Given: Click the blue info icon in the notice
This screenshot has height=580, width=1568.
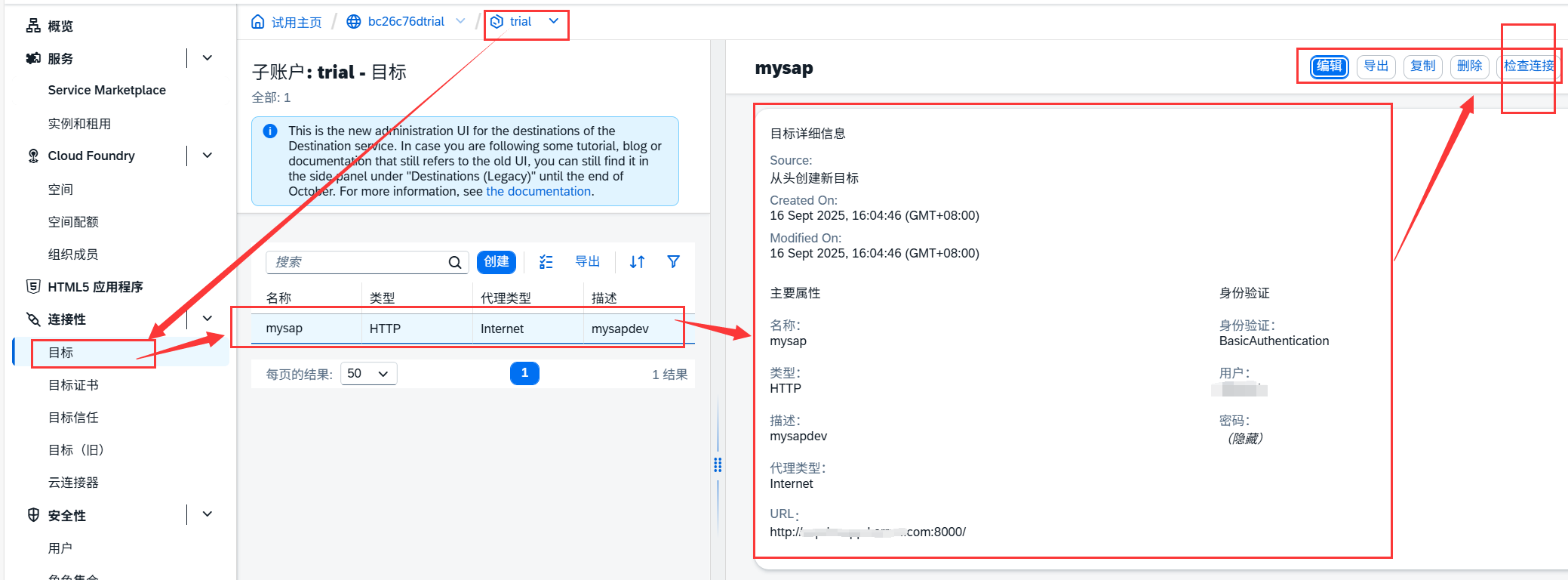Looking at the screenshot, I should click(270, 131).
